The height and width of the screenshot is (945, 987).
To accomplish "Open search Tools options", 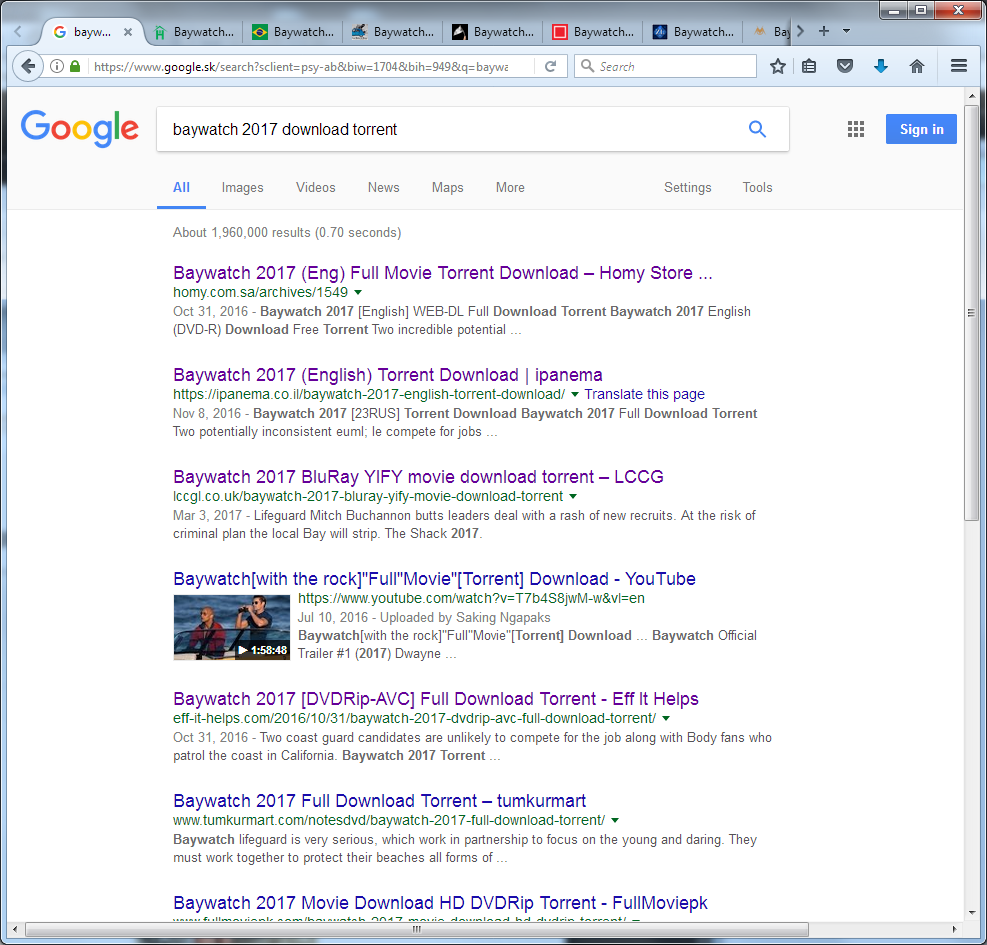I will pos(757,188).
